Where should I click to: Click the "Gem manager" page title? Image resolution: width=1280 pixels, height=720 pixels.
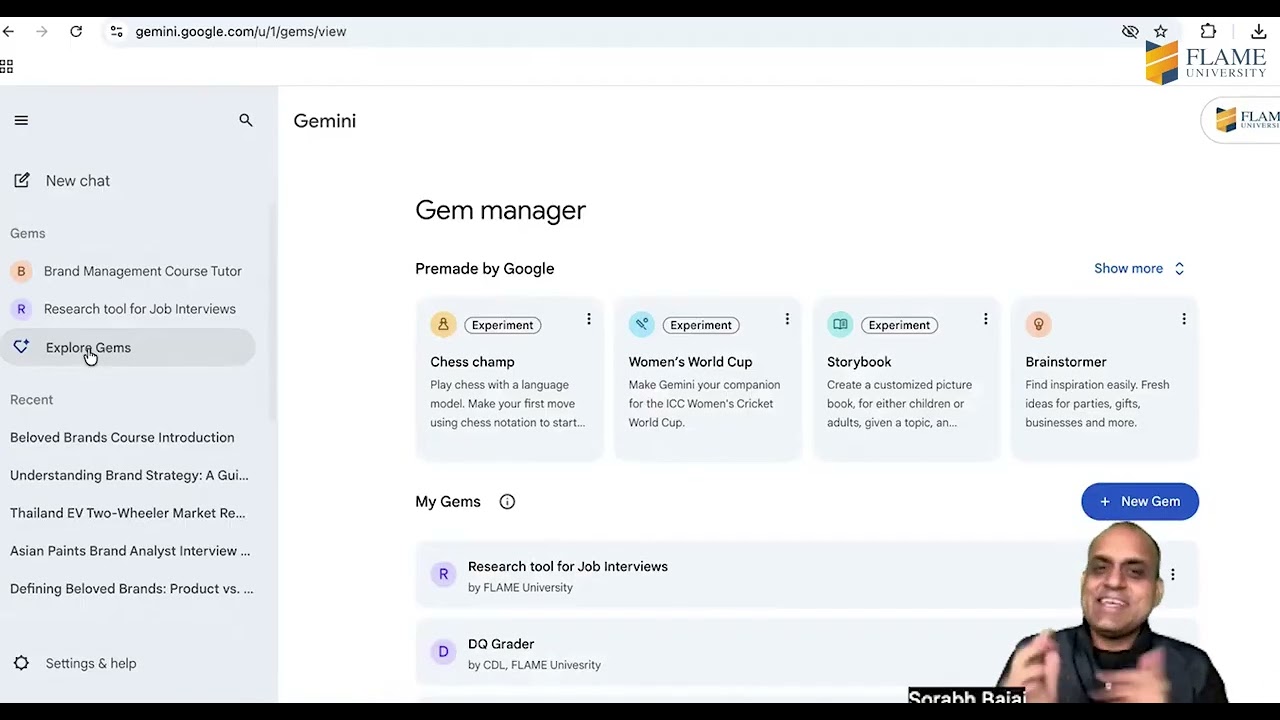(500, 210)
